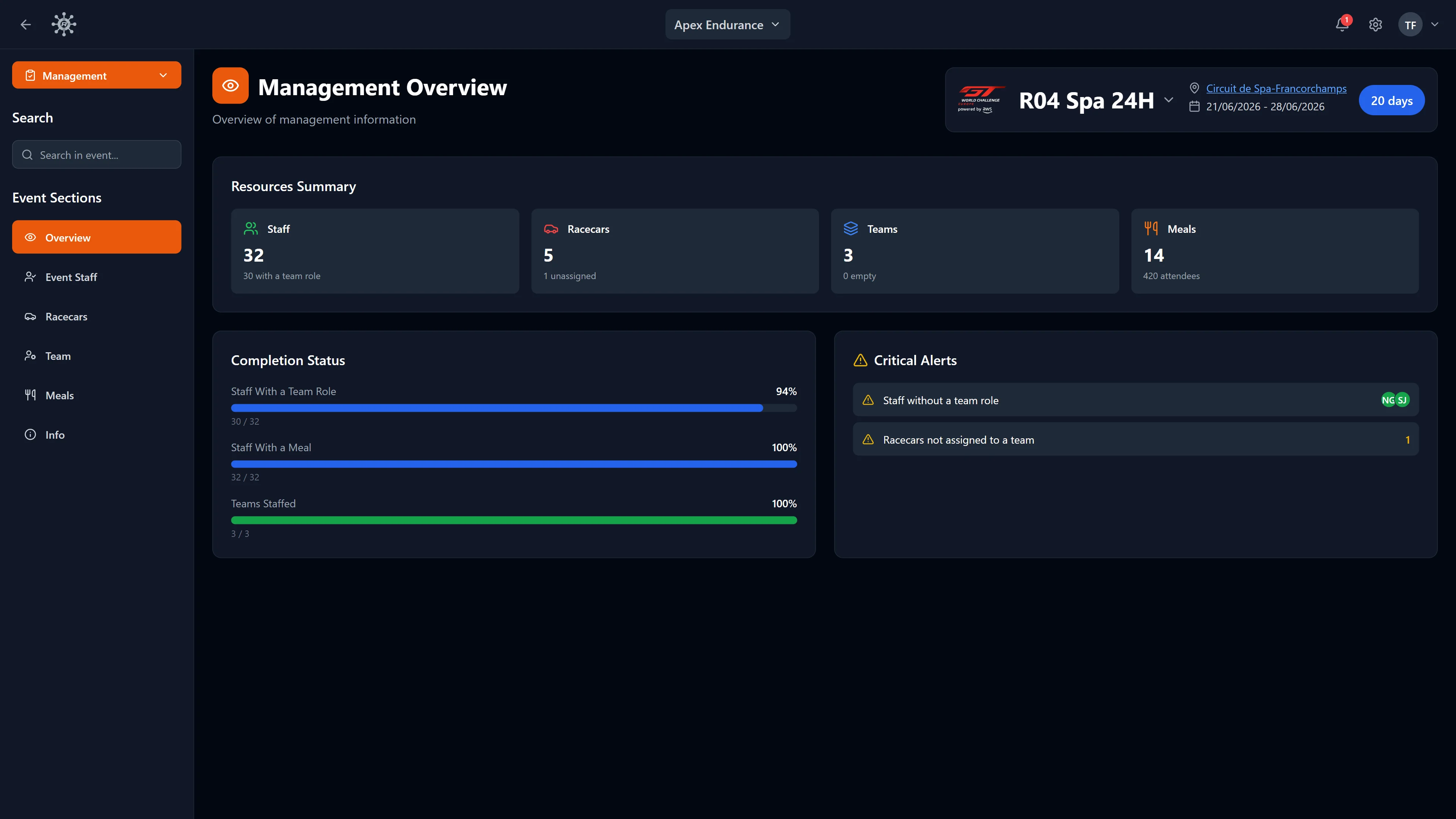Screen dimensions: 1456x819
Task: Click the 94% completion value
Action: [786, 391]
